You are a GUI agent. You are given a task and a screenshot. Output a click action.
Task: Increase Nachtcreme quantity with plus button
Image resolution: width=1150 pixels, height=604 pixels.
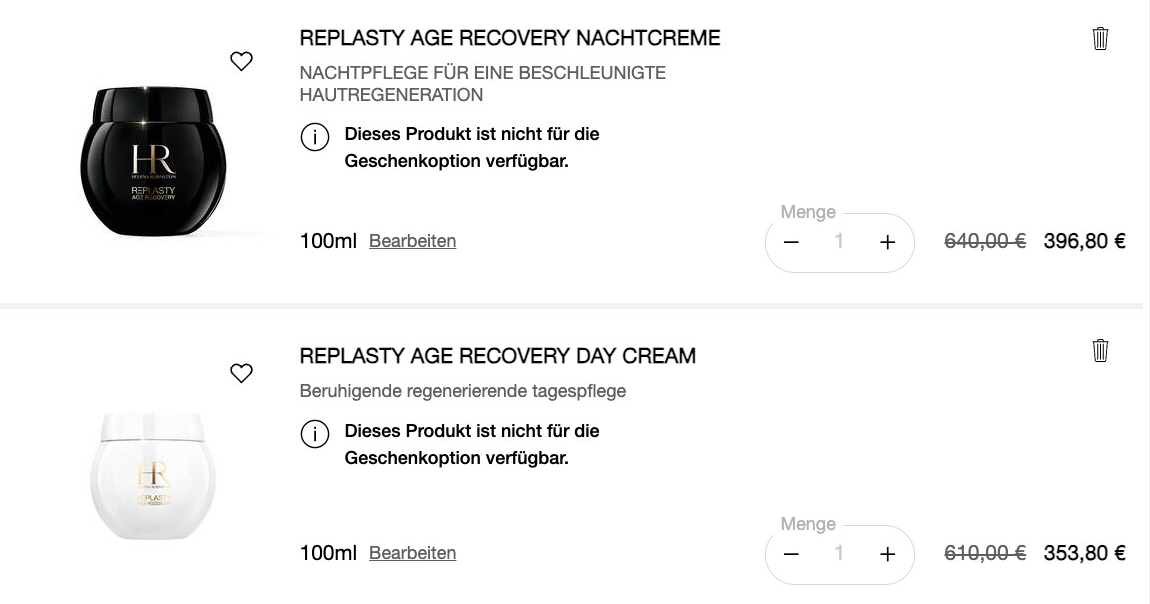pyautogui.click(x=887, y=242)
